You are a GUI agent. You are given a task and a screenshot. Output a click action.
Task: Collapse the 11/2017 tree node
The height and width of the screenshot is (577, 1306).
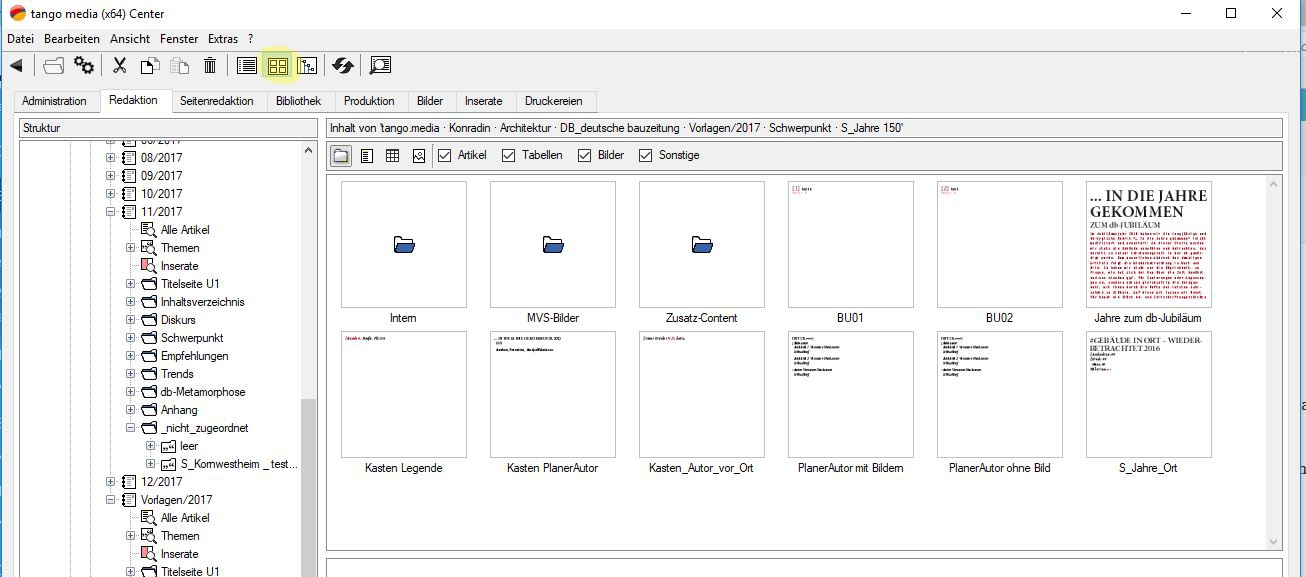[112, 212]
